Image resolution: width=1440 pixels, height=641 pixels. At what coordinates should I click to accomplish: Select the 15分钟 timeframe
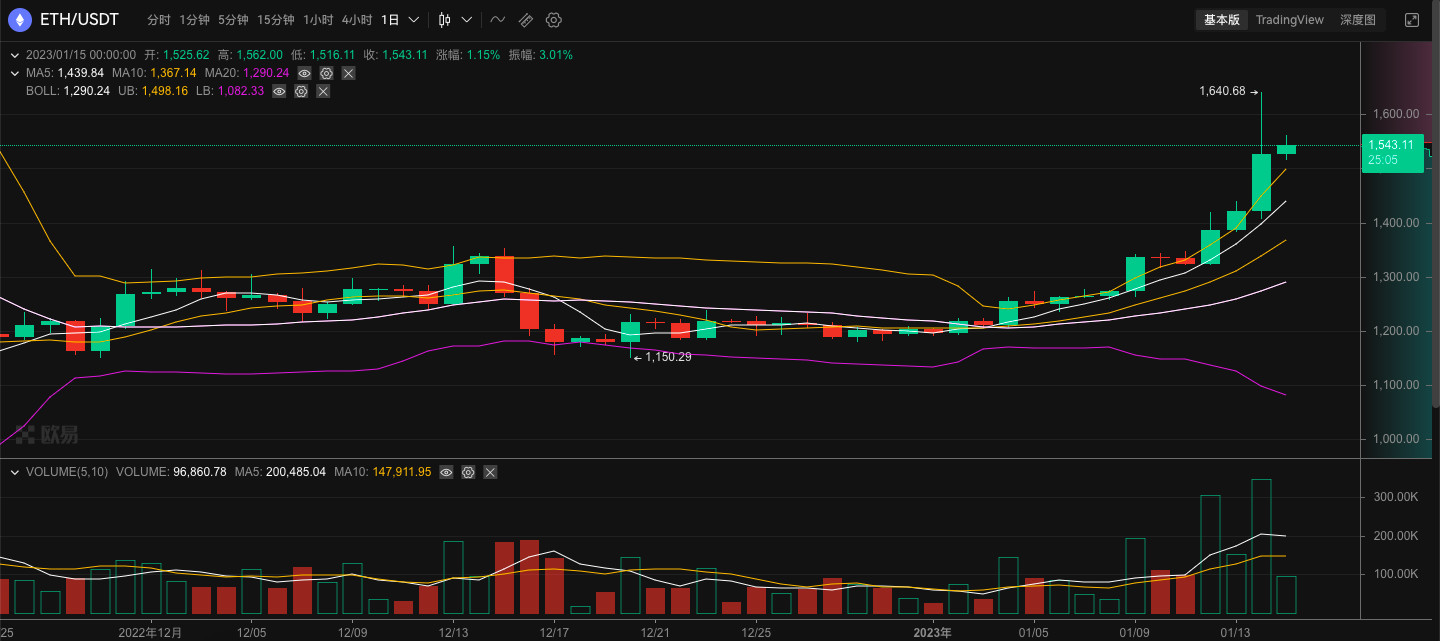coord(275,20)
